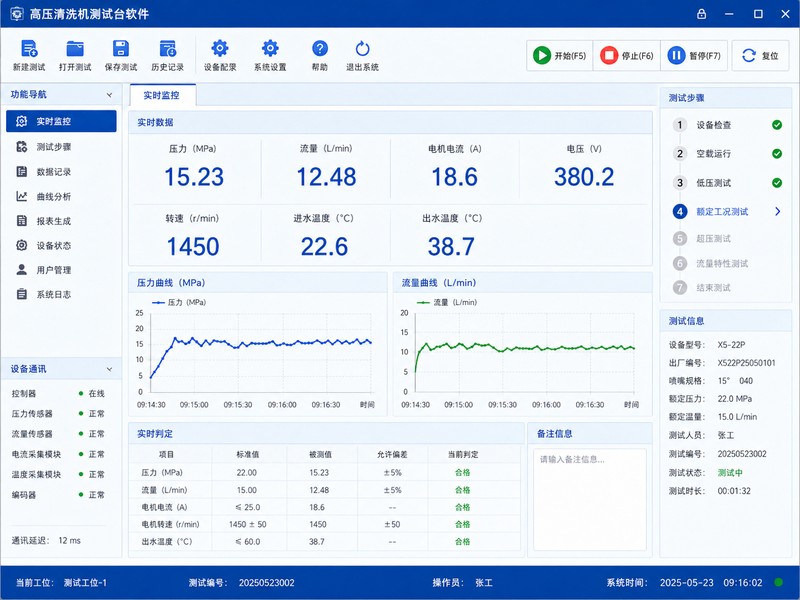Pause the test with 暂停(F7)
800x600 pixels.
(x=694, y=55)
